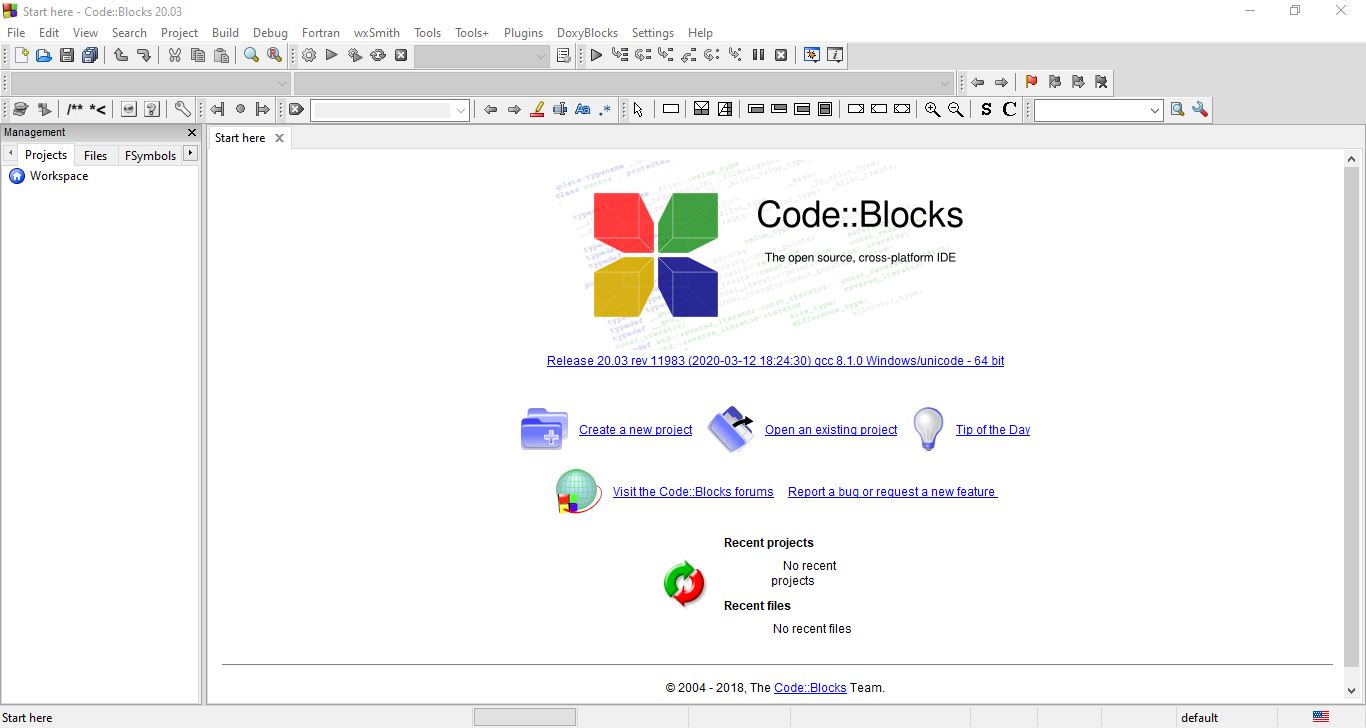Clear incremental search text icon
This screenshot has width=1366, height=728.
tap(296, 110)
